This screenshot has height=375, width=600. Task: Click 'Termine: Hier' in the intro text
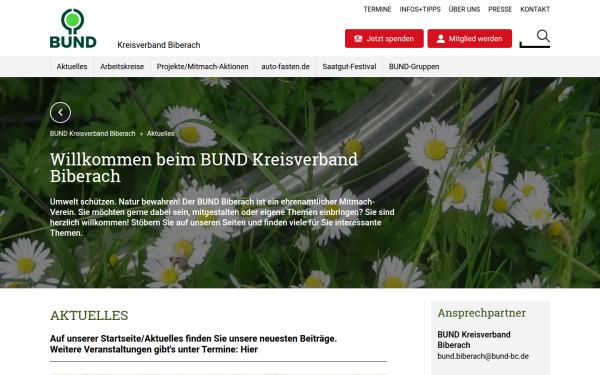[x=230, y=349]
